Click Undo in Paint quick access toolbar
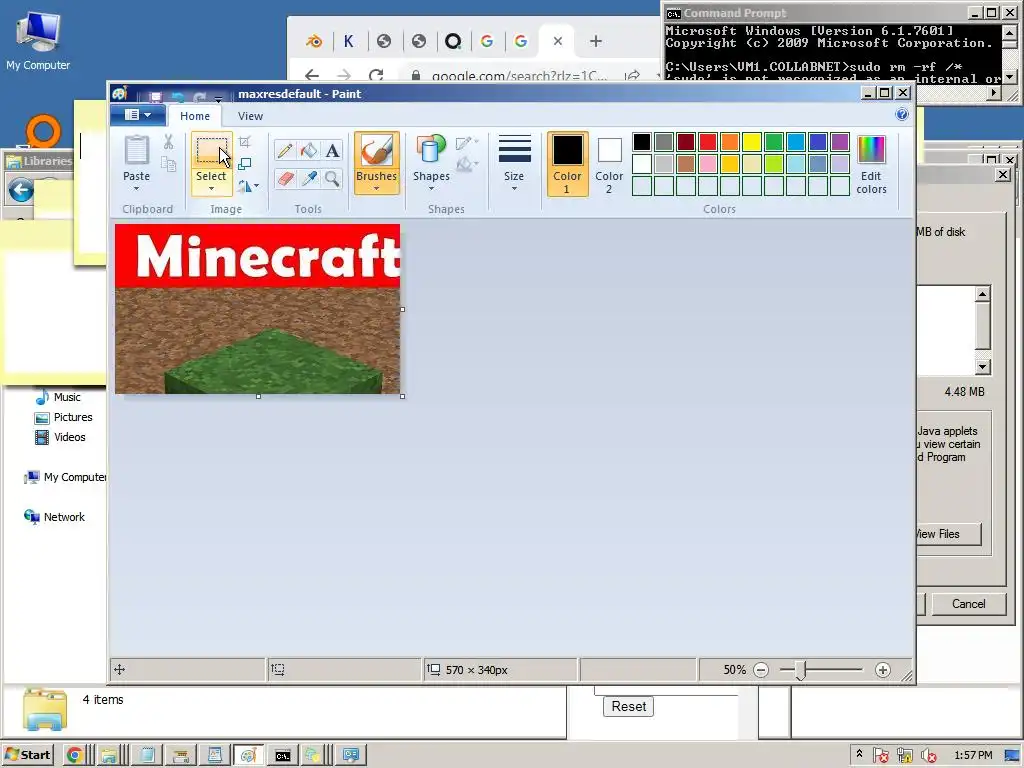Screen dimensions: 1024x768 pos(178,97)
